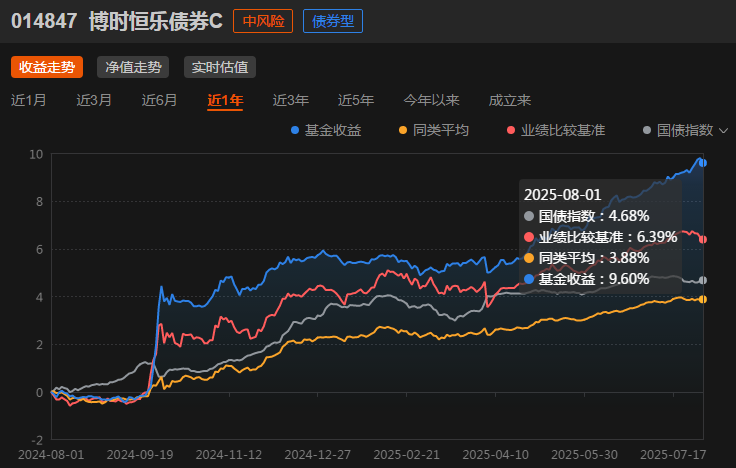Select the 近1年 time range
The height and width of the screenshot is (468, 736).
click(x=225, y=100)
